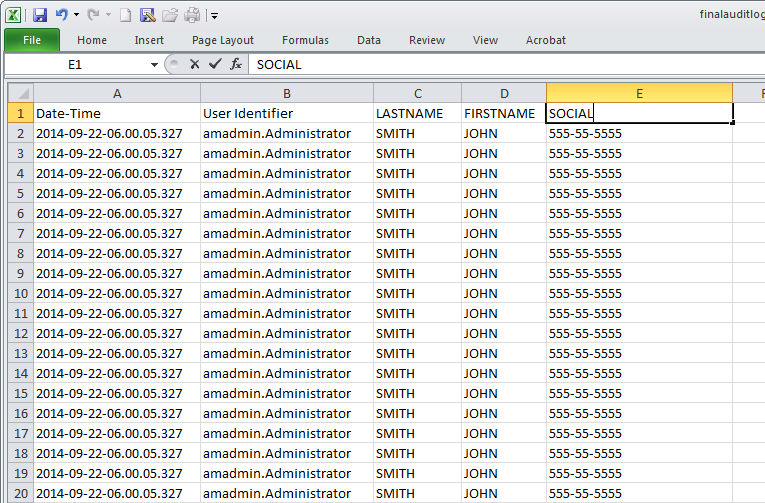
Task: Switch to the View tab
Action: 485,40
